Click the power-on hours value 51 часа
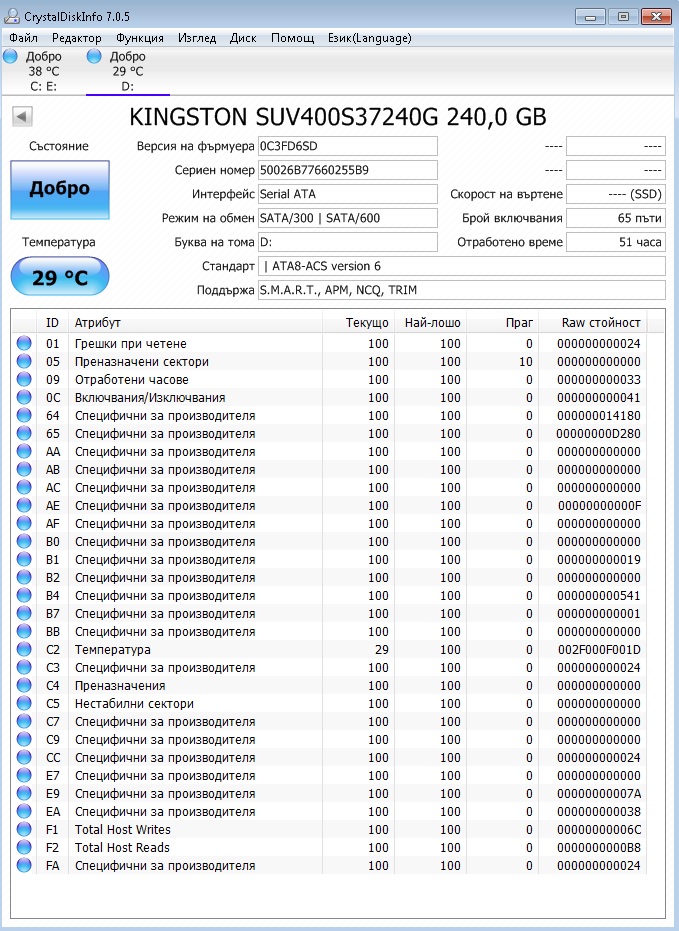The height and width of the screenshot is (931, 679). click(x=615, y=242)
